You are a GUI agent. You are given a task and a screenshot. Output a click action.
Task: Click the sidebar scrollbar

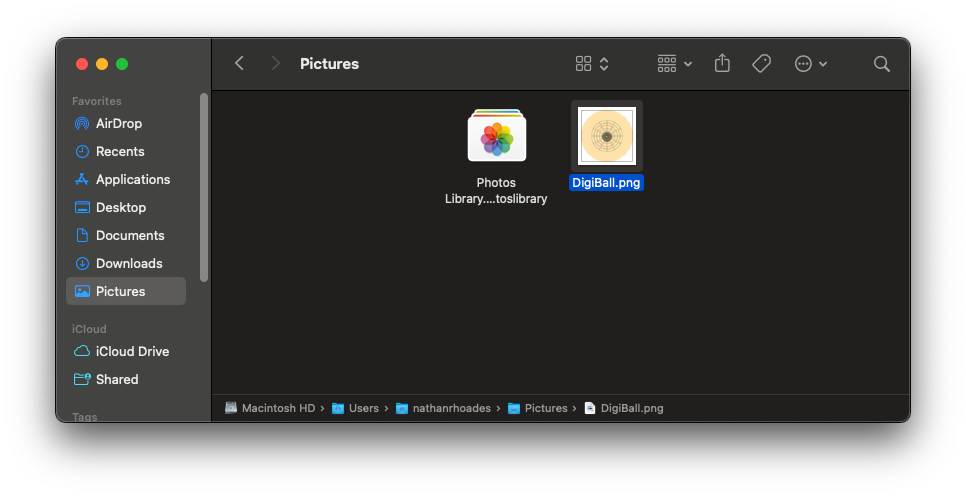[x=204, y=186]
